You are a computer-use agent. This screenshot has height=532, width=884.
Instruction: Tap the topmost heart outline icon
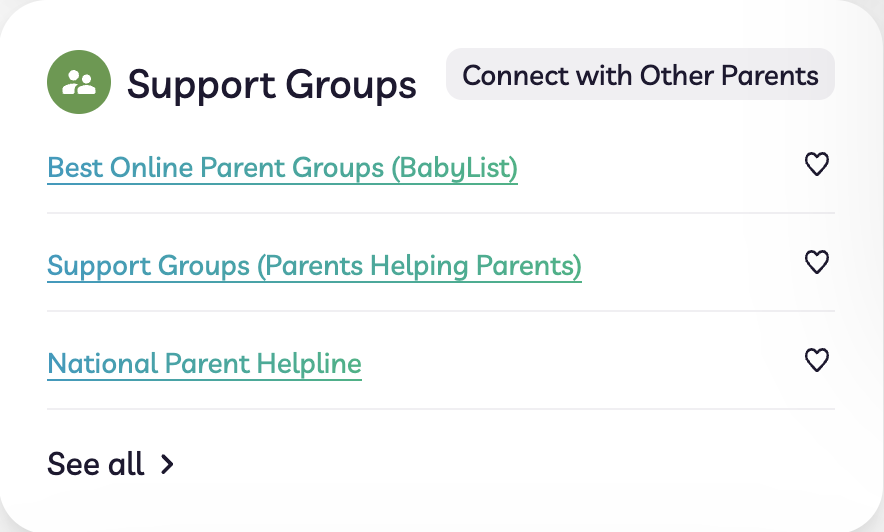pyautogui.click(x=816, y=164)
